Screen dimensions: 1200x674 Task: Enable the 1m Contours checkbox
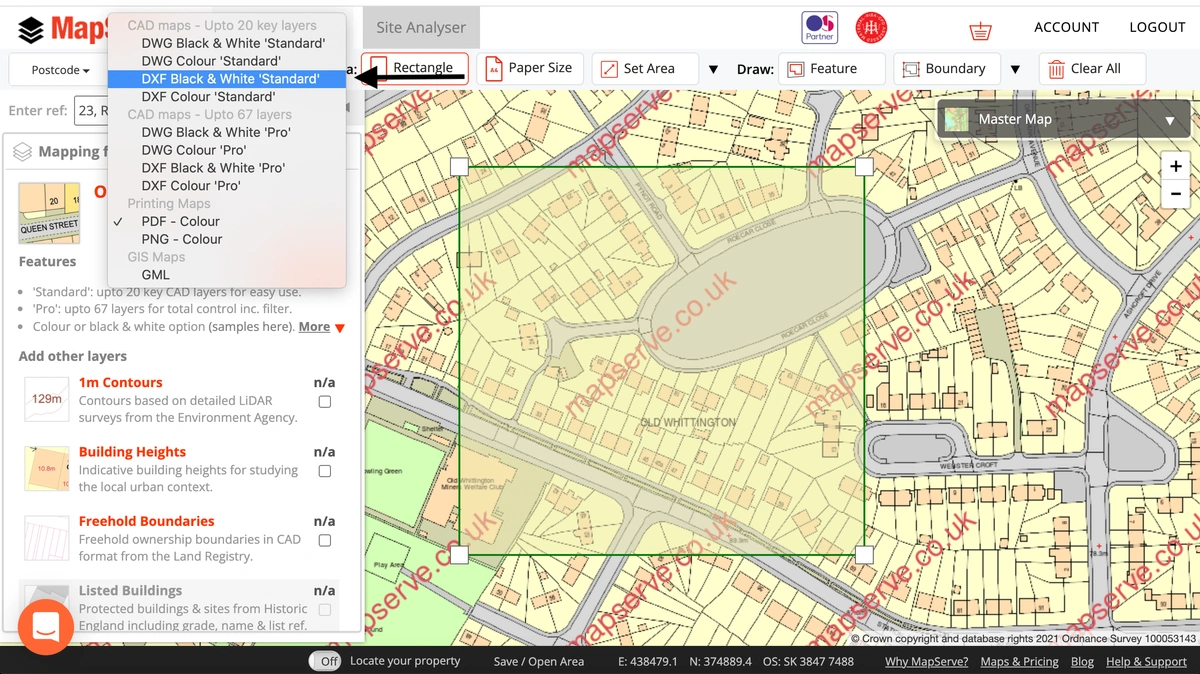coord(324,402)
